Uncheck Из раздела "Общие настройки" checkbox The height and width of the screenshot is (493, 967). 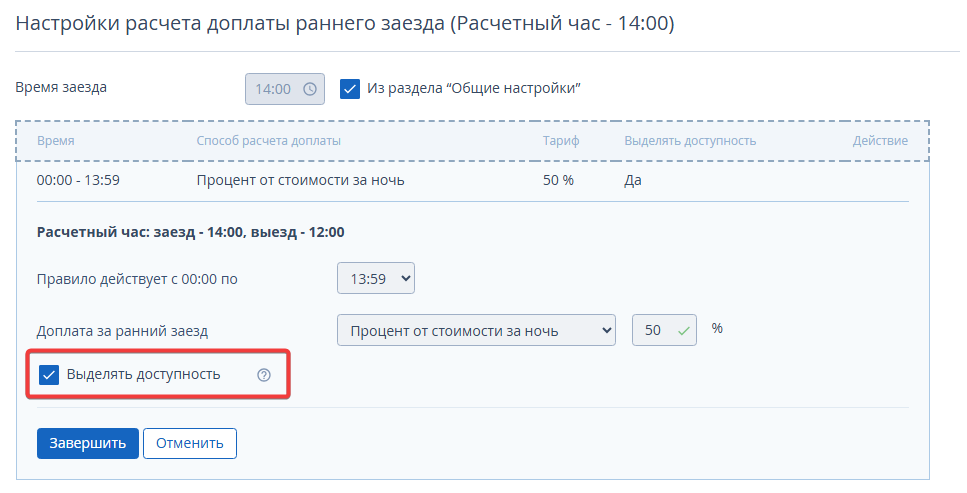pos(350,89)
